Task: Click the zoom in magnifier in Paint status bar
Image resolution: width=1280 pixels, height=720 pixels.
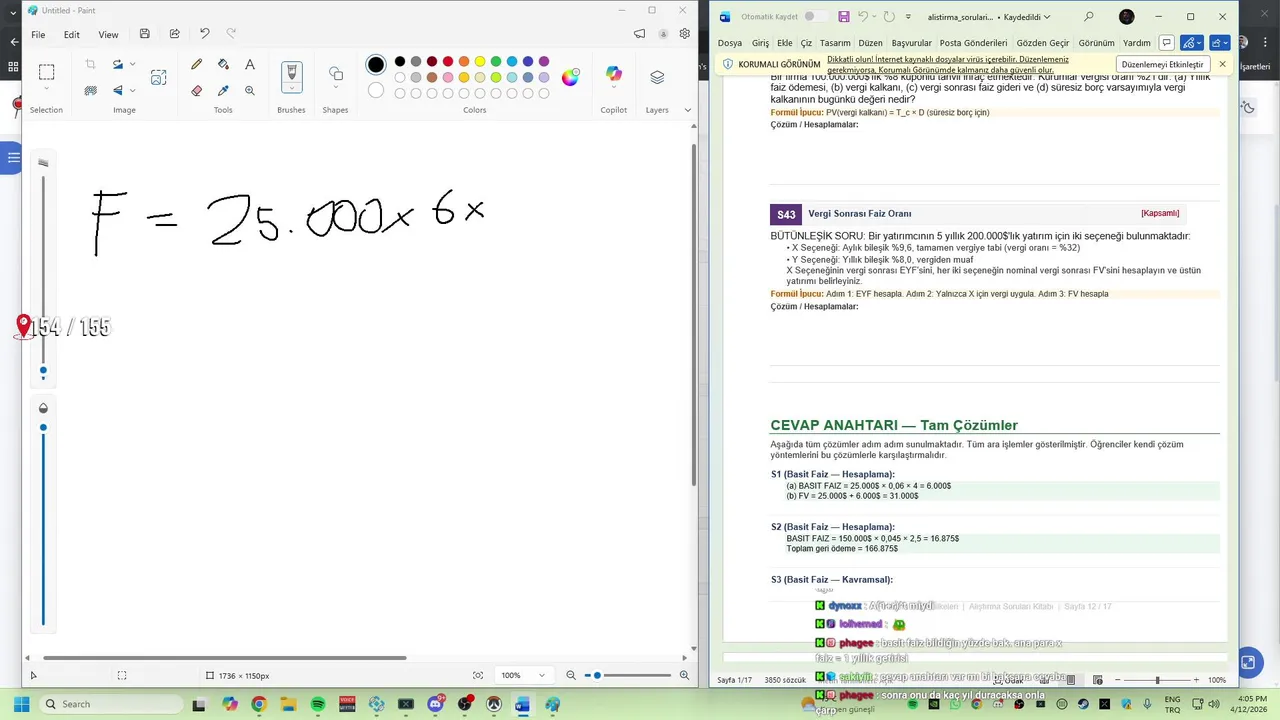Action: pos(685,675)
